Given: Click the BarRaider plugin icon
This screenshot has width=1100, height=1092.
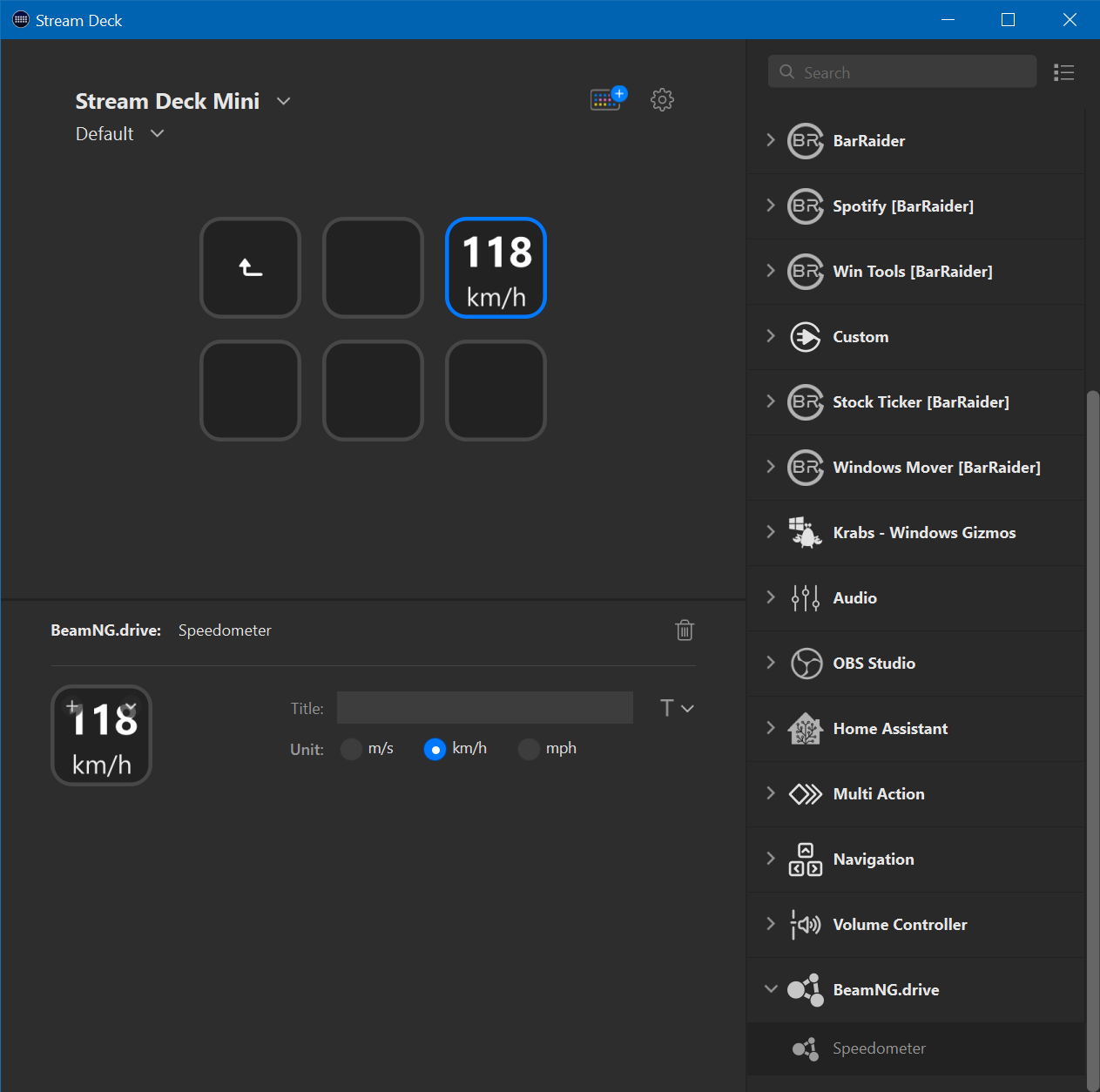Looking at the screenshot, I should pos(806,141).
